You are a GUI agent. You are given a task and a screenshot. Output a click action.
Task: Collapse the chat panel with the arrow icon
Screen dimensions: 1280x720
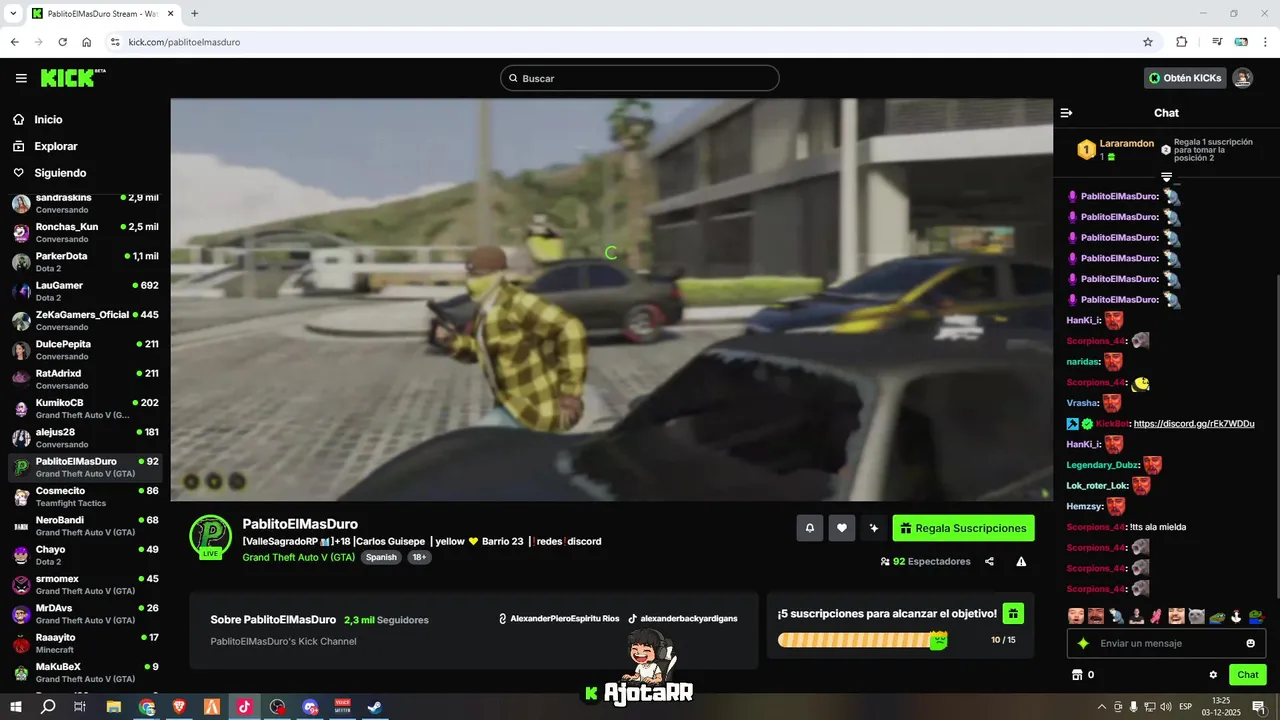(x=1066, y=113)
